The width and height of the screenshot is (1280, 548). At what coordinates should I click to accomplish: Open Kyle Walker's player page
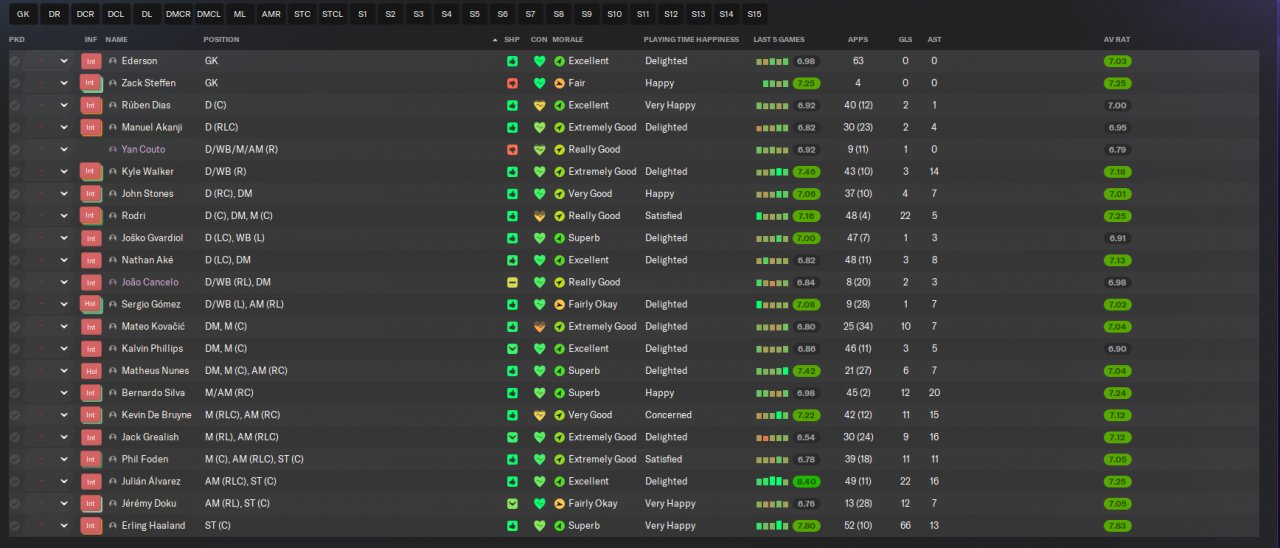pos(147,172)
